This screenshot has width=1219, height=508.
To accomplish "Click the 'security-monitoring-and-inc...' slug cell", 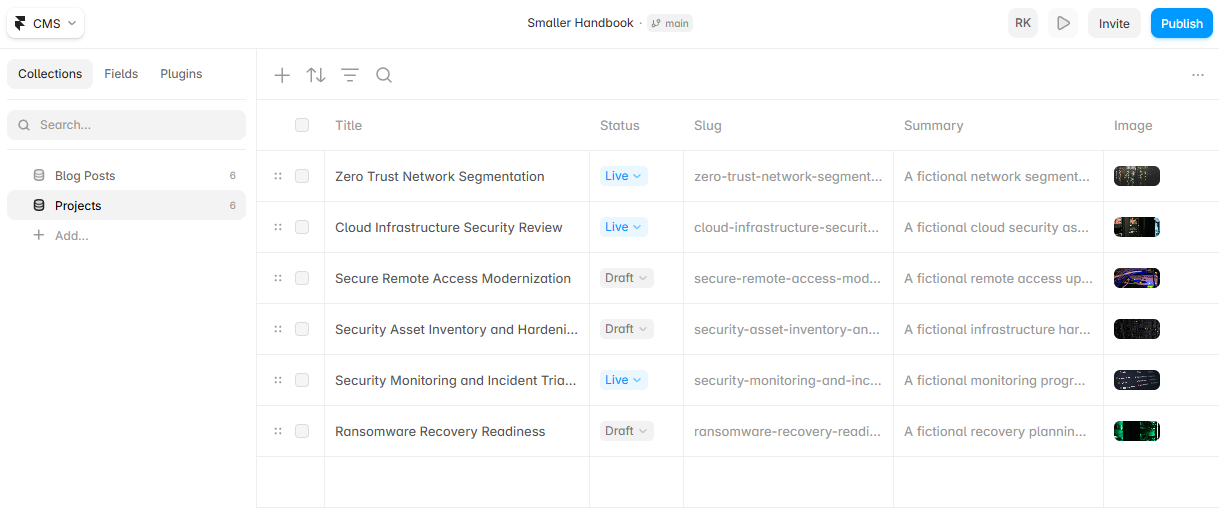I will point(788,380).
